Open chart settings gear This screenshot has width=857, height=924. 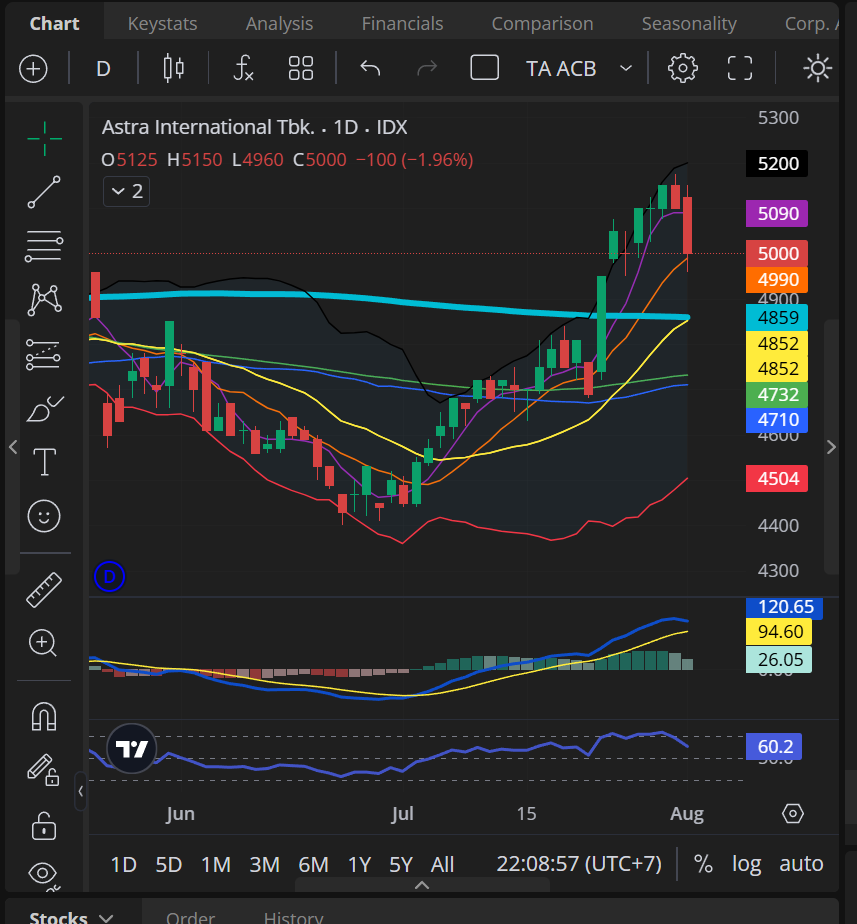(x=683, y=68)
